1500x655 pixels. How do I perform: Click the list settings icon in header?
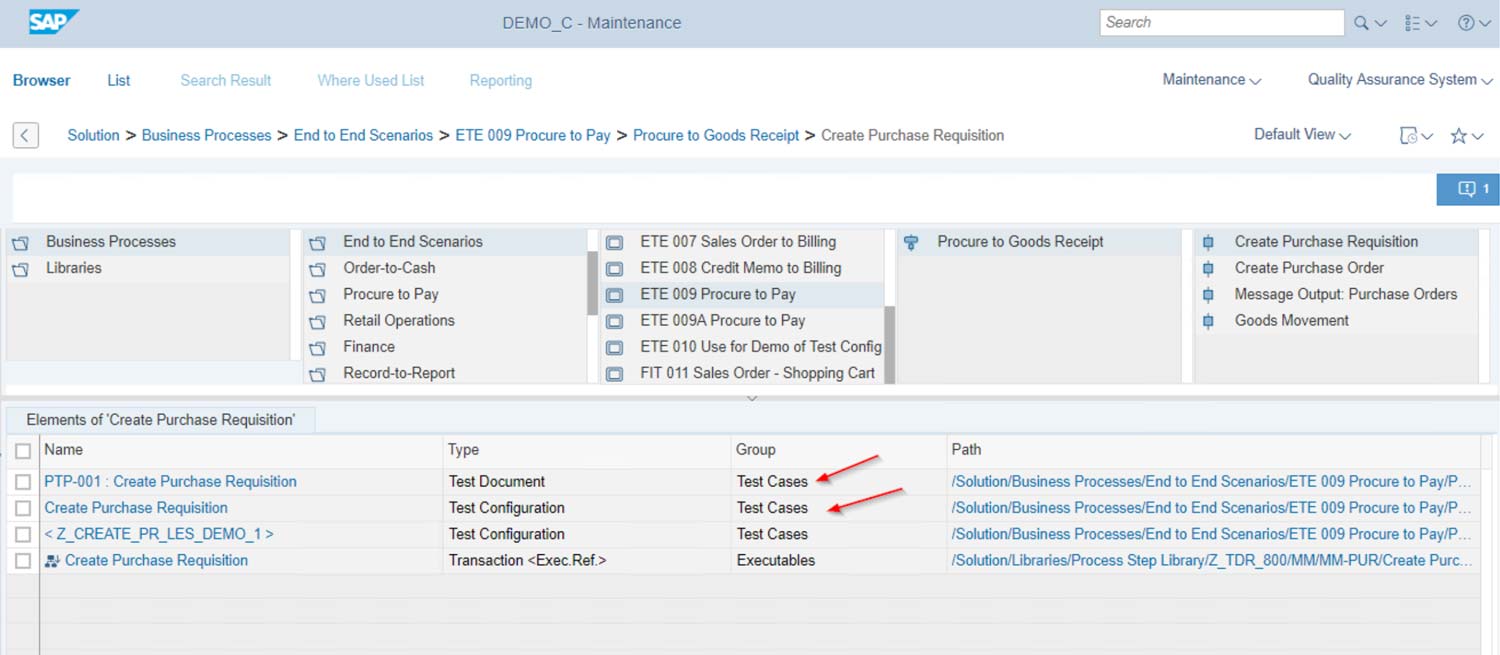pos(1412,23)
